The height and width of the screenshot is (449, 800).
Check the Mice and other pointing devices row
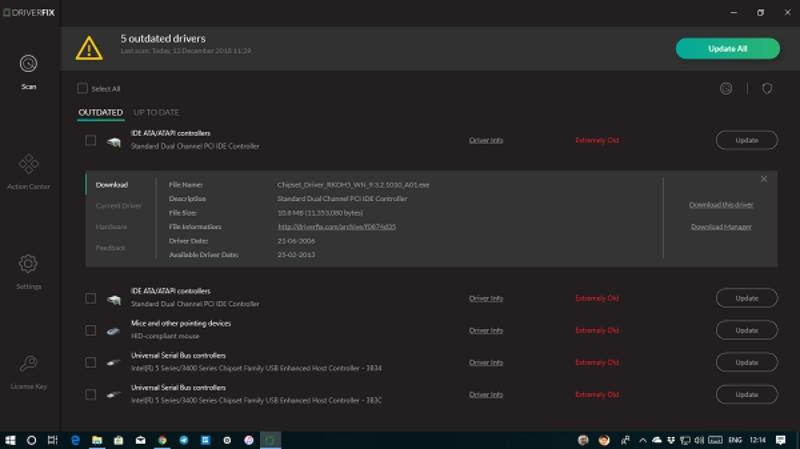click(x=90, y=330)
